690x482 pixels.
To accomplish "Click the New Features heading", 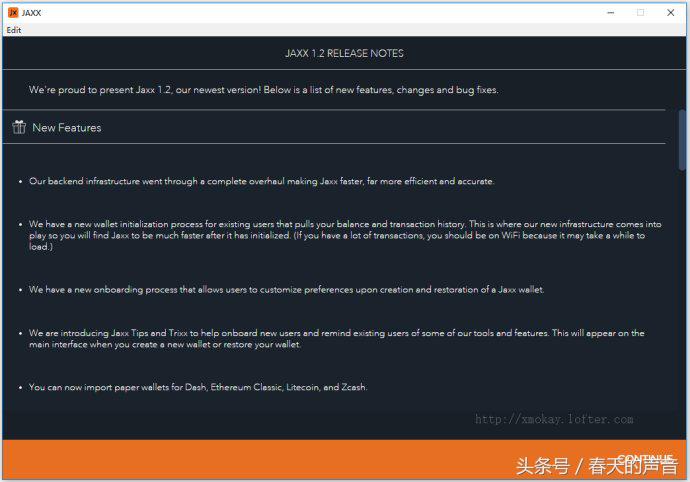I will click(66, 128).
